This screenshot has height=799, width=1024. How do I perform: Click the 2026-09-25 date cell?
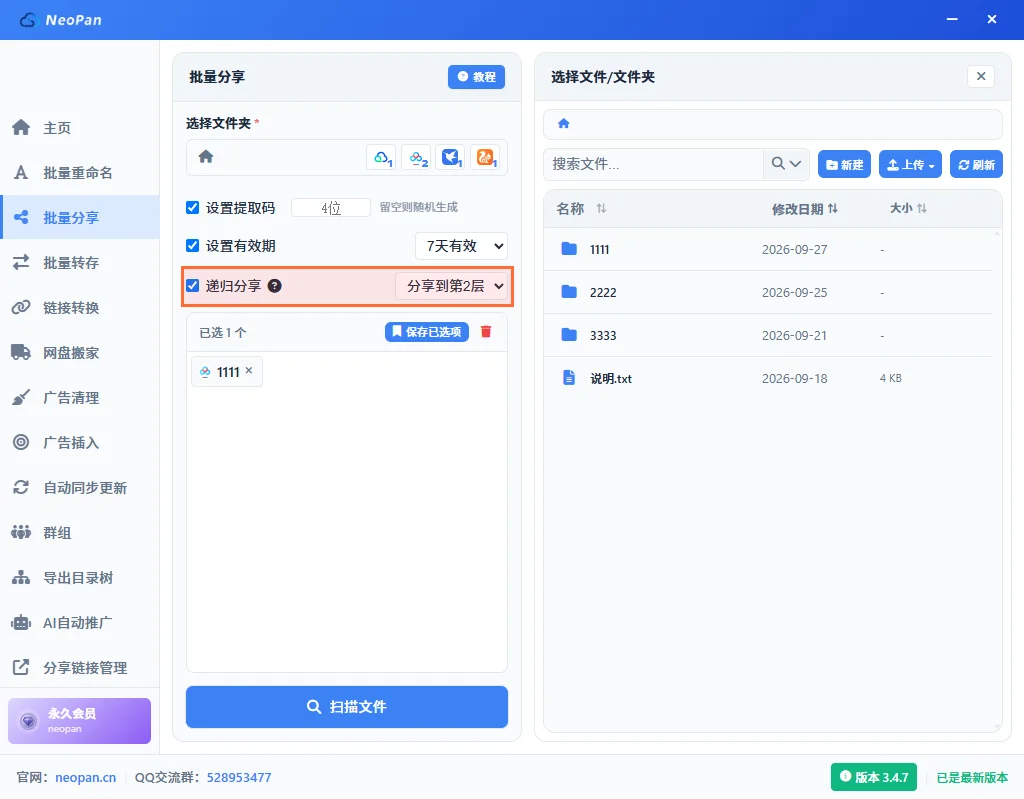pos(795,293)
